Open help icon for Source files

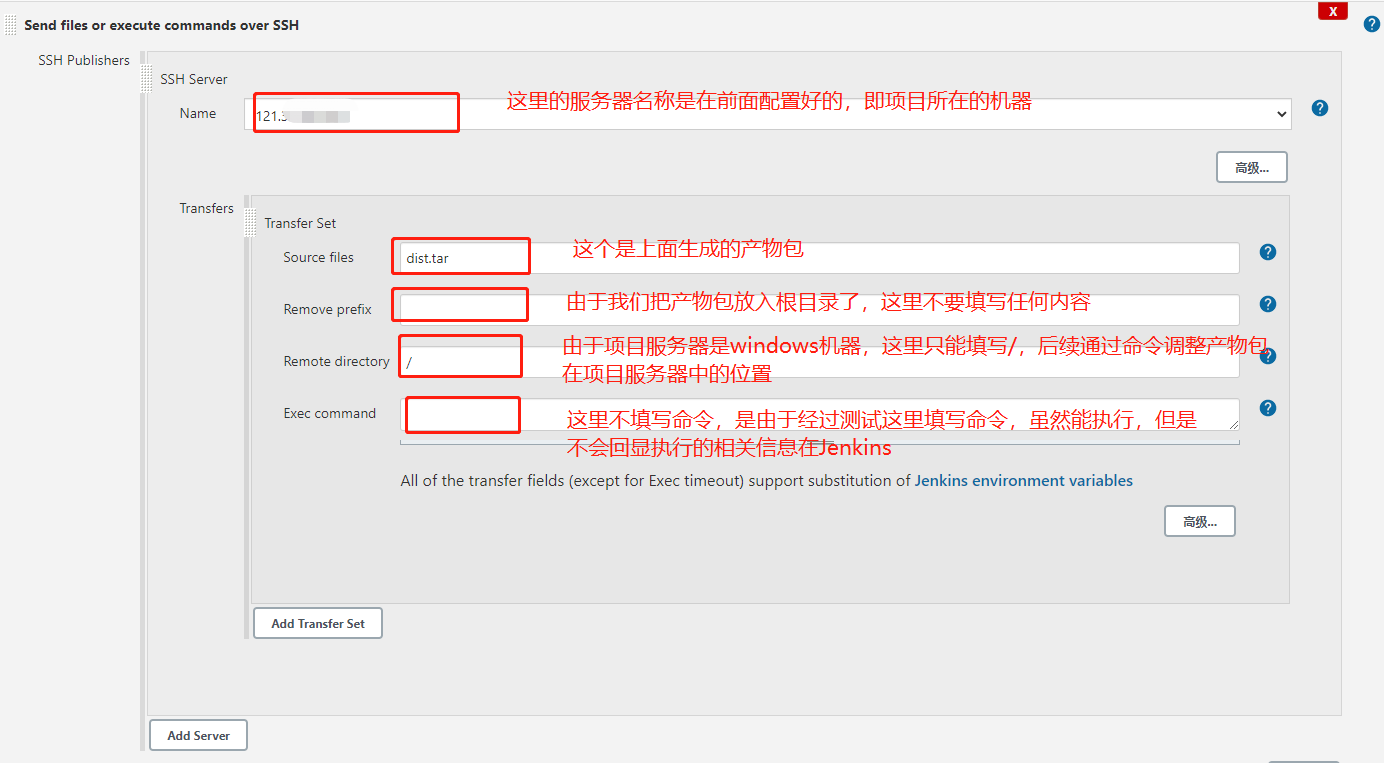coord(1268,252)
